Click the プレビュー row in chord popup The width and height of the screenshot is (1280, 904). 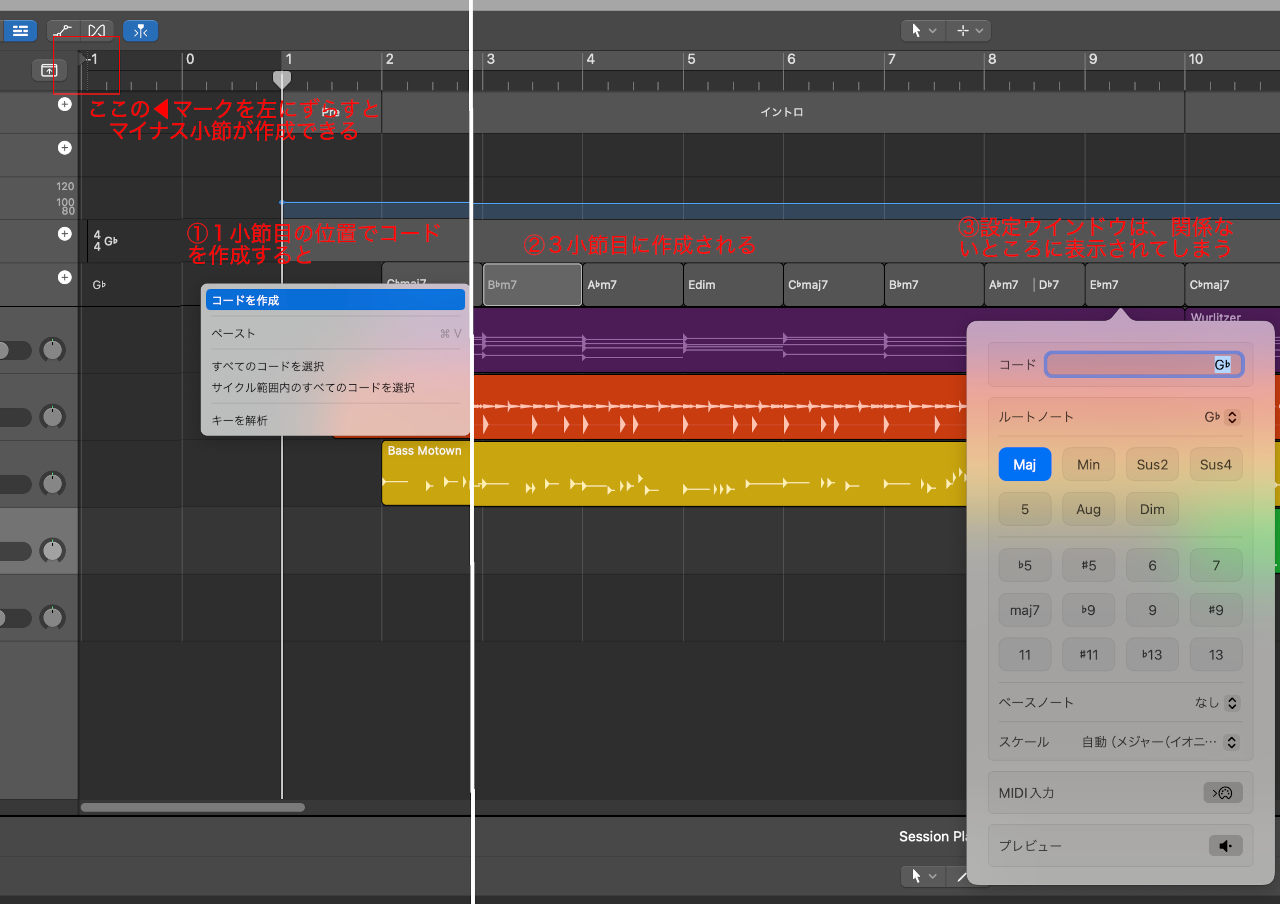coord(1120,846)
